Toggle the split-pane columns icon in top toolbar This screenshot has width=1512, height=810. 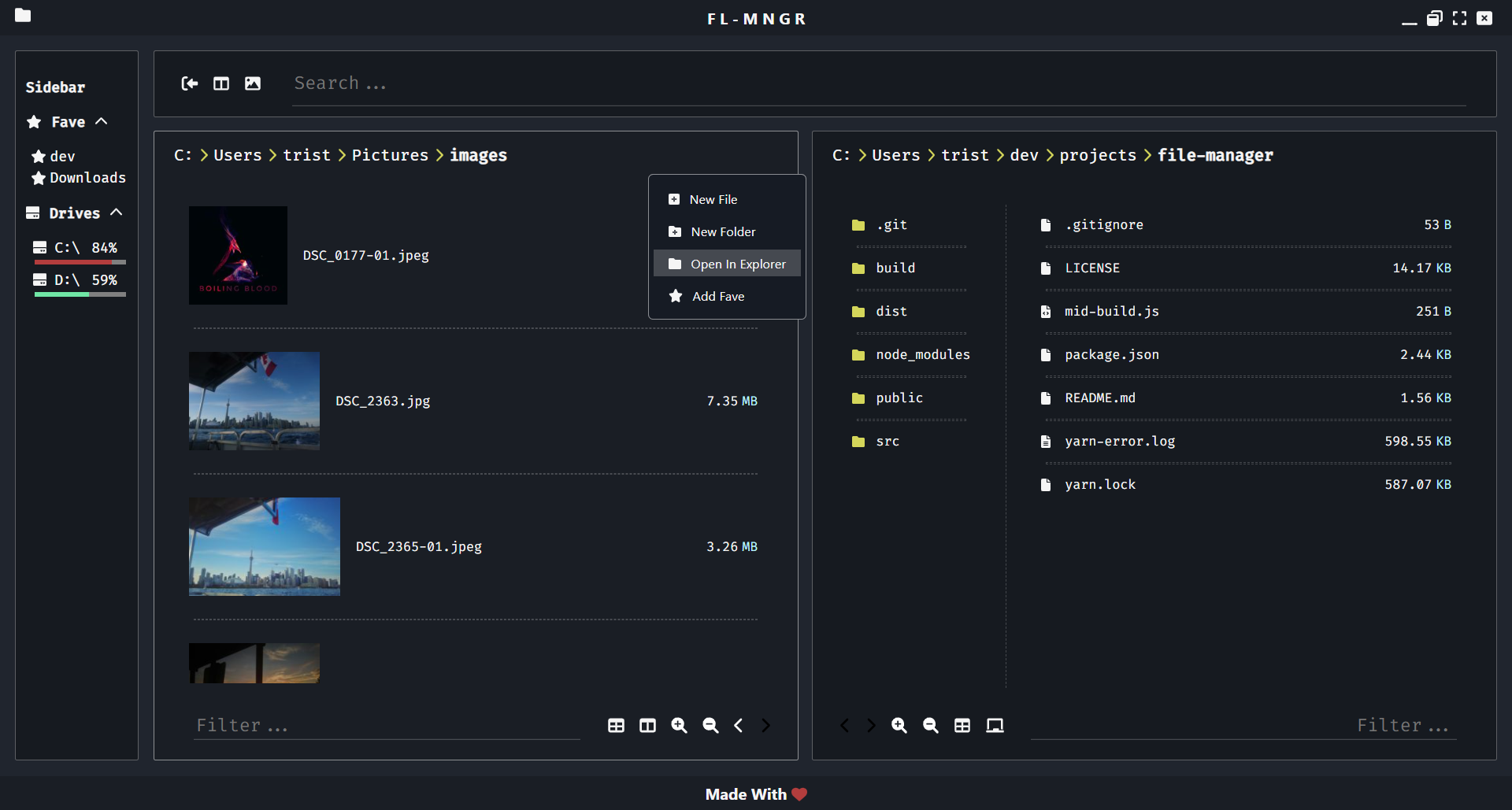point(221,83)
